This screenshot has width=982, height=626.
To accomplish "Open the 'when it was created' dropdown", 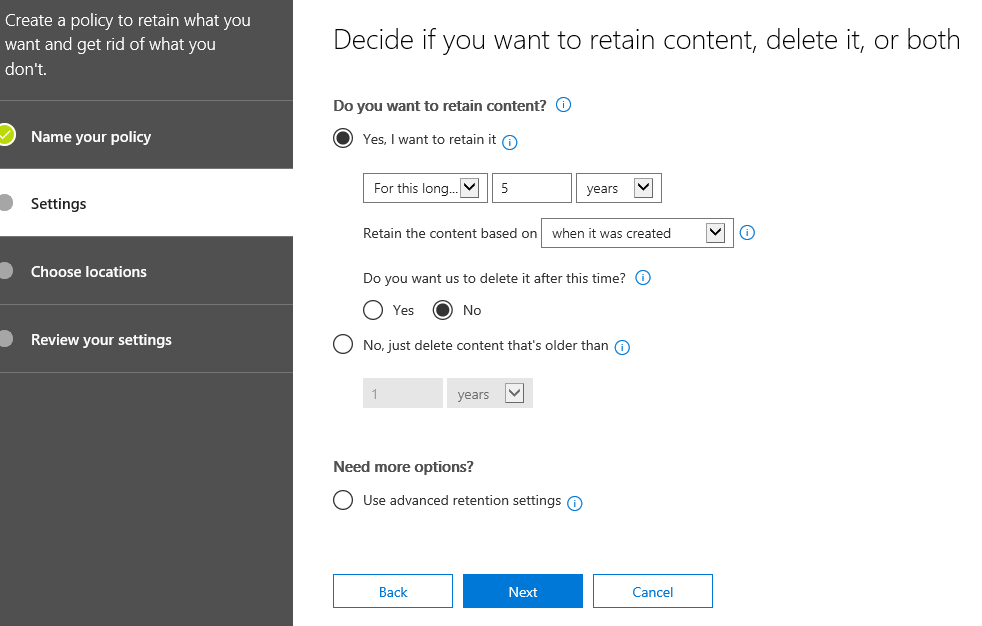I will (636, 233).
